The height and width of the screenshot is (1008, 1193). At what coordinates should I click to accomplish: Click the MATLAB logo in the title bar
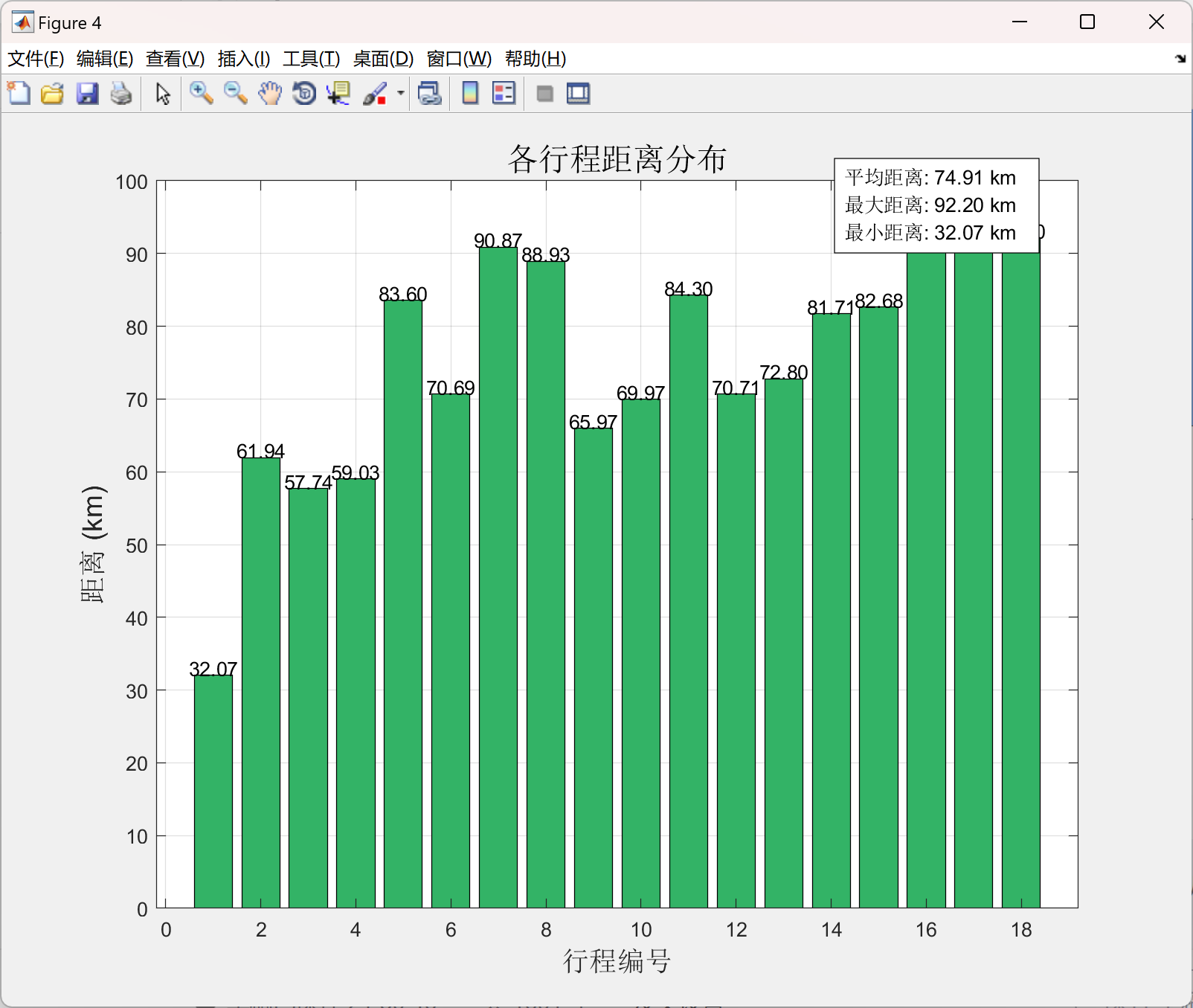[x=22, y=22]
